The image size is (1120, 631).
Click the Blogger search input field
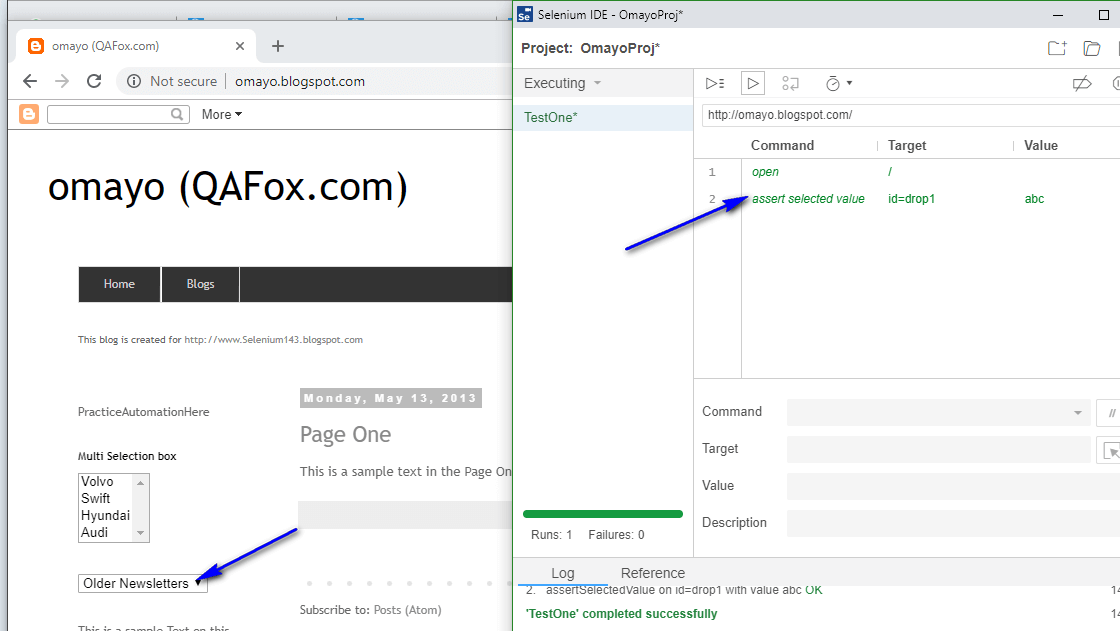point(109,114)
